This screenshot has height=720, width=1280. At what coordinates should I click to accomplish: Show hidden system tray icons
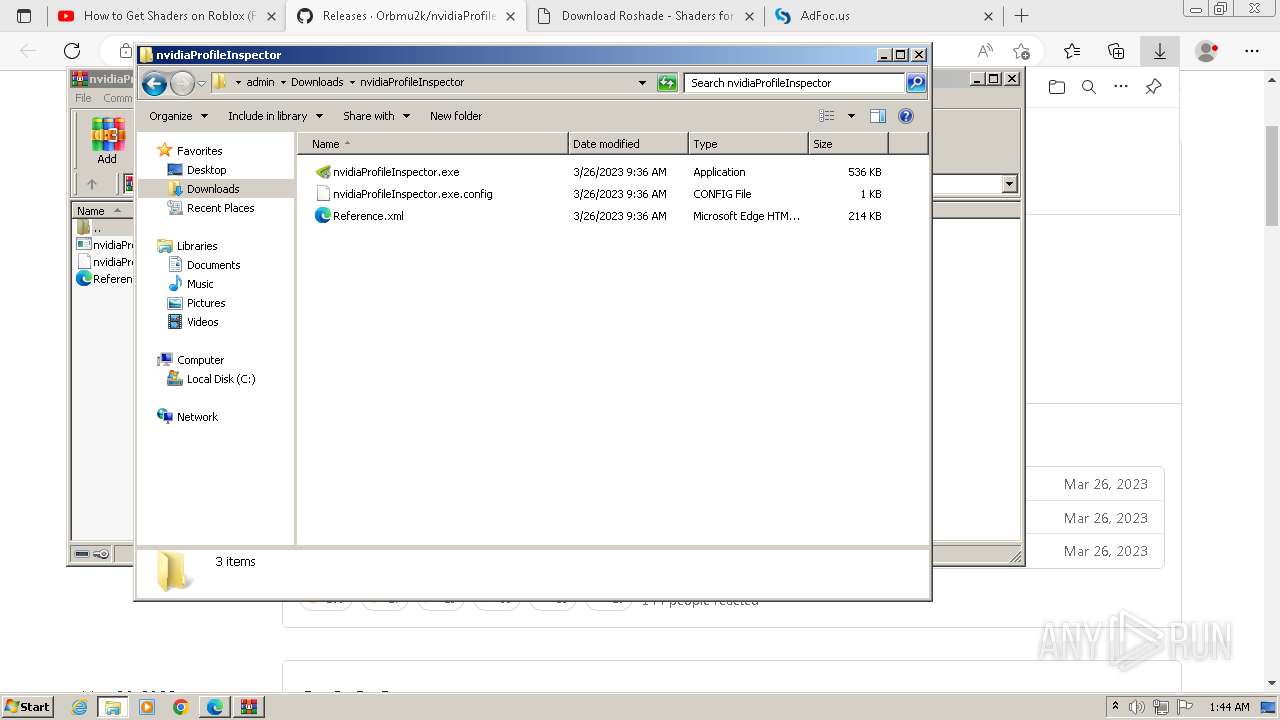(1115, 707)
